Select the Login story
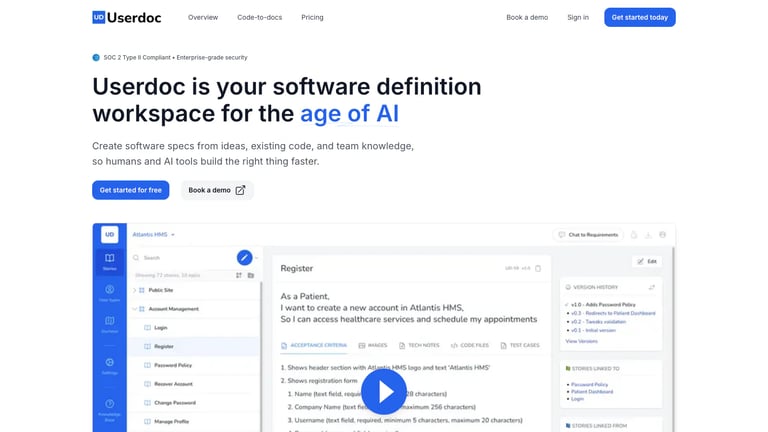 click(195, 328)
